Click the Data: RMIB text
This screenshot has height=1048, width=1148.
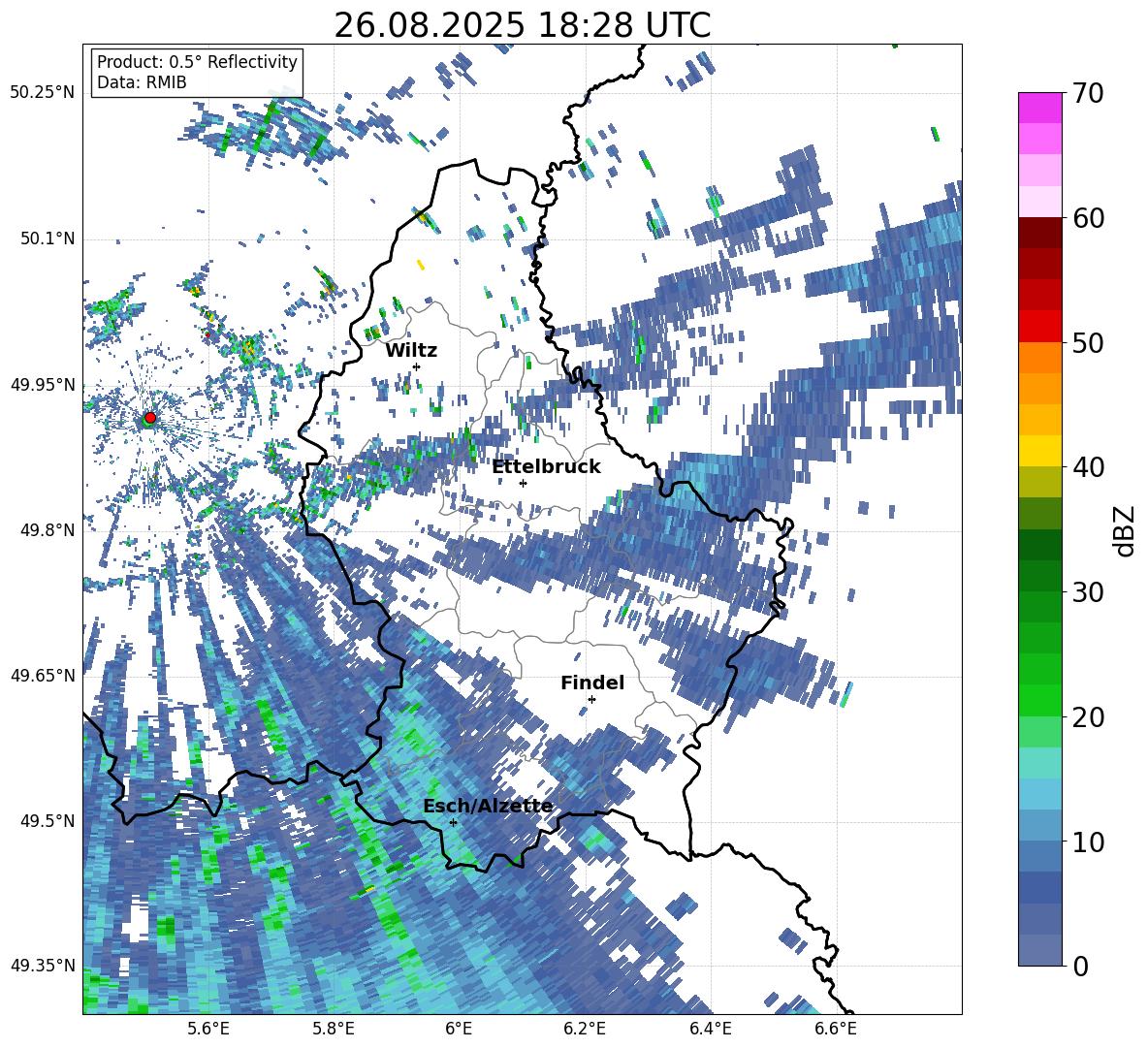pos(142,82)
